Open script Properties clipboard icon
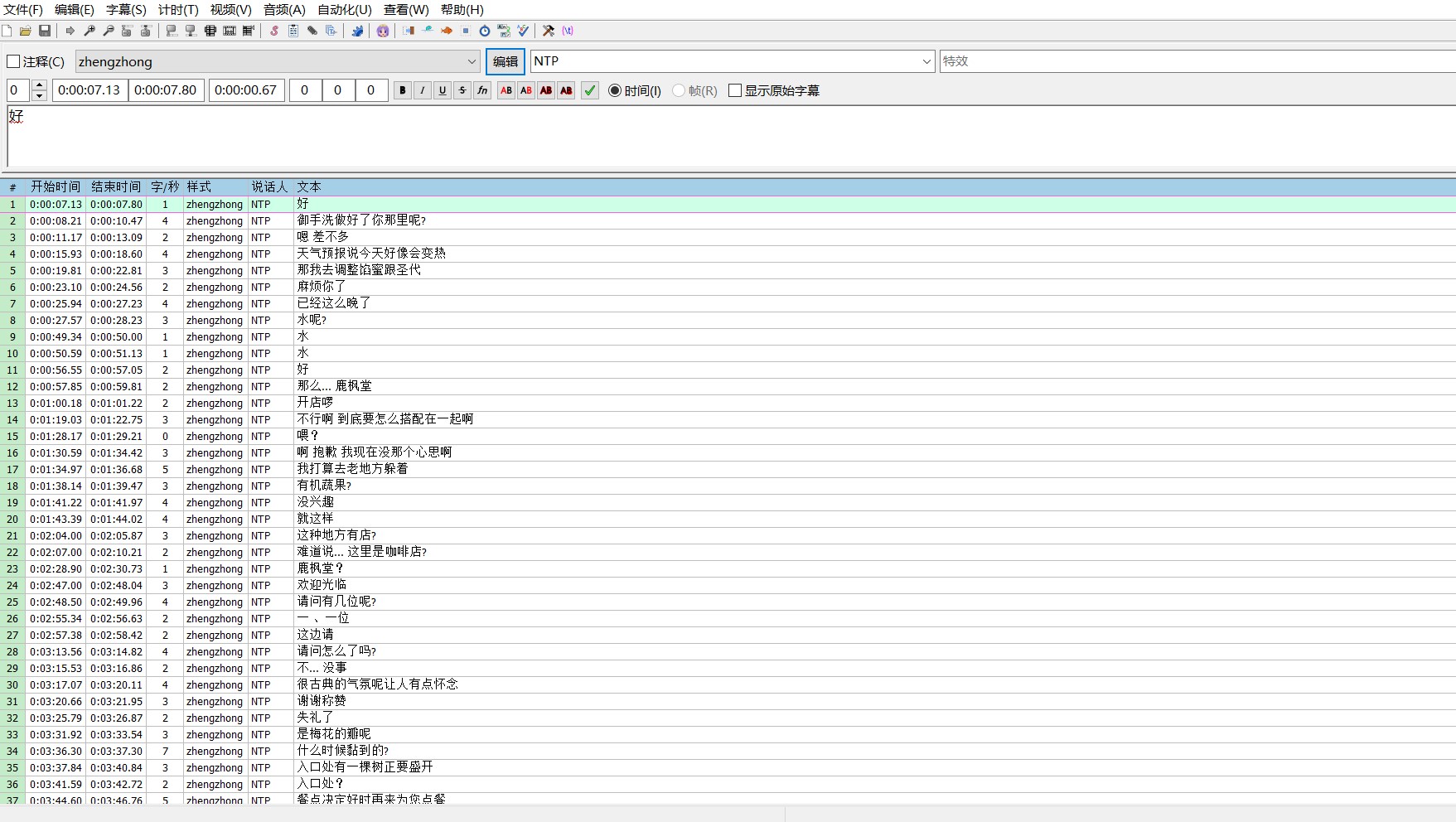The height and width of the screenshot is (822, 1456). pos(293,31)
